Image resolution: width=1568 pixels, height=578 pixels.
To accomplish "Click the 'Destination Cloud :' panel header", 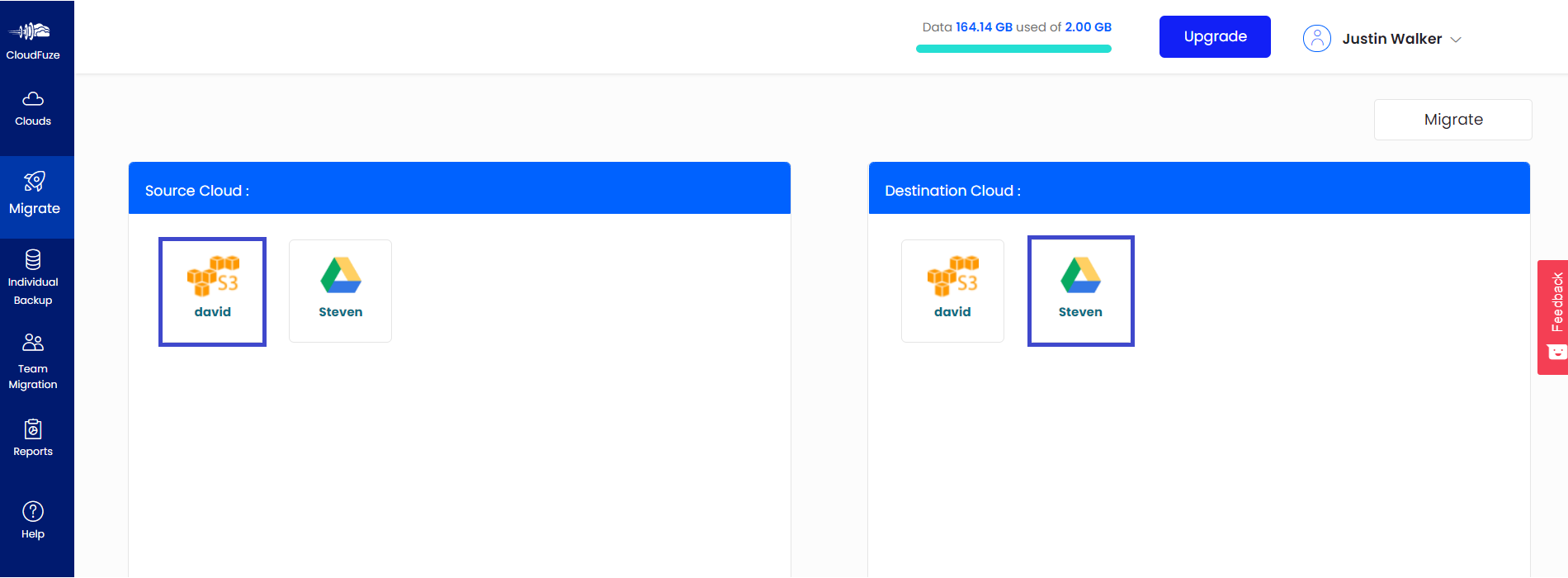I will click(x=1199, y=188).
